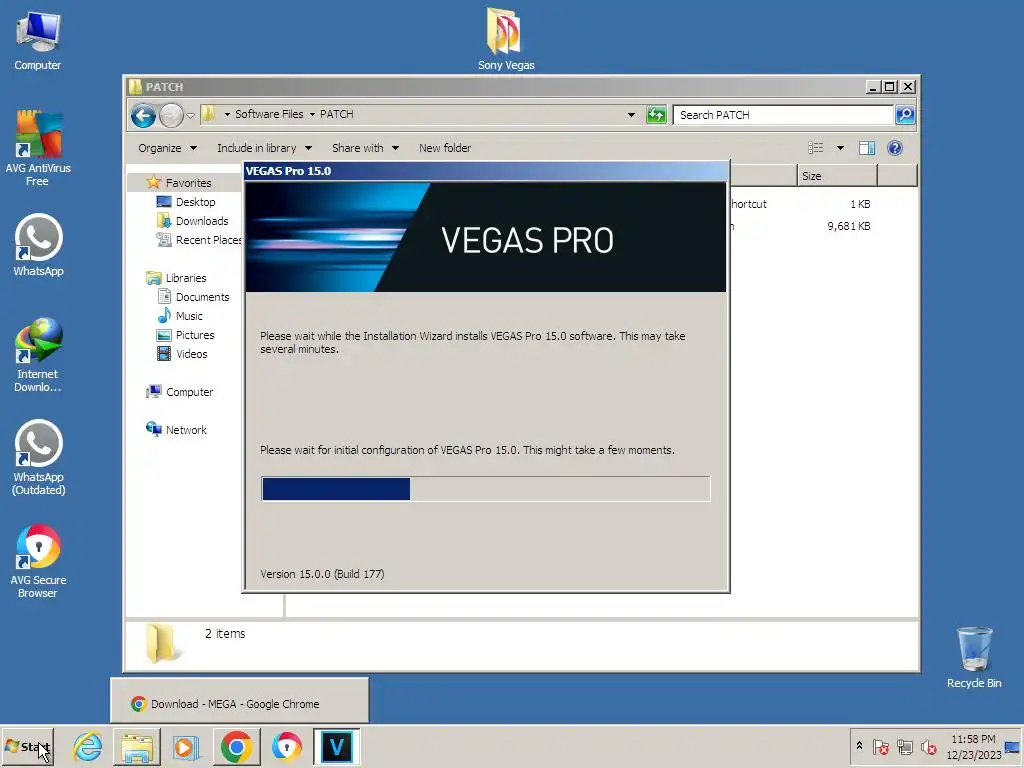Sort by the Size column header
1024x768 pixels.
(x=837, y=176)
